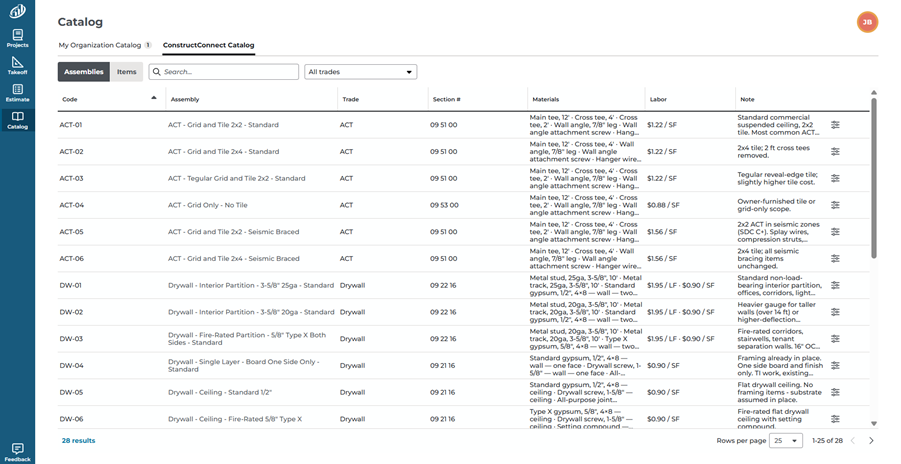This screenshot has height=464, width=901.
Task: Click the DW-01 code cell
Action: 71,285
